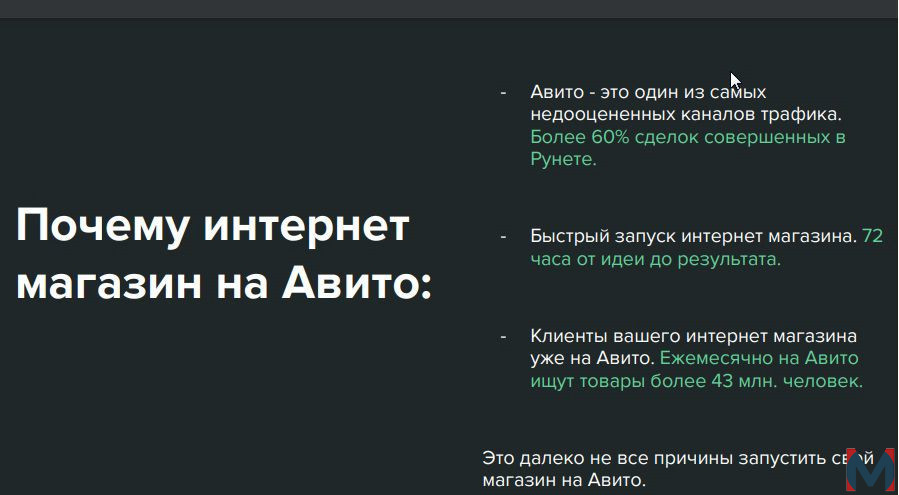This screenshot has width=899, height=495.
Task: Click the text 'Авито - это один из самых'
Action: (648, 92)
